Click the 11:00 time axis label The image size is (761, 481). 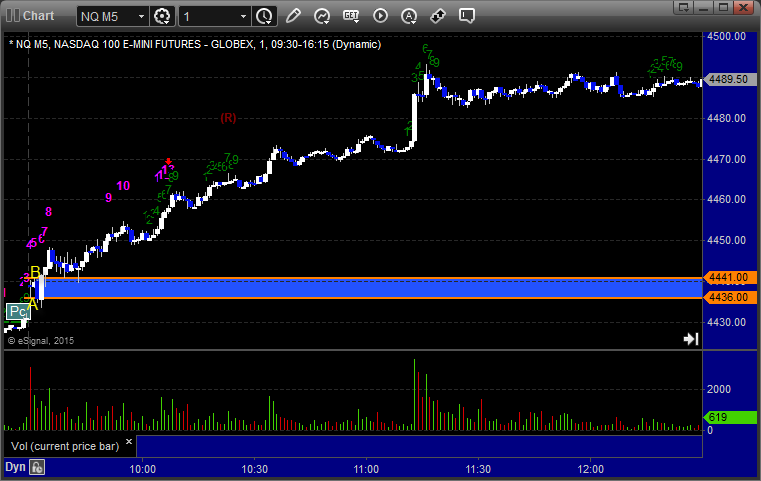tap(366, 469)
